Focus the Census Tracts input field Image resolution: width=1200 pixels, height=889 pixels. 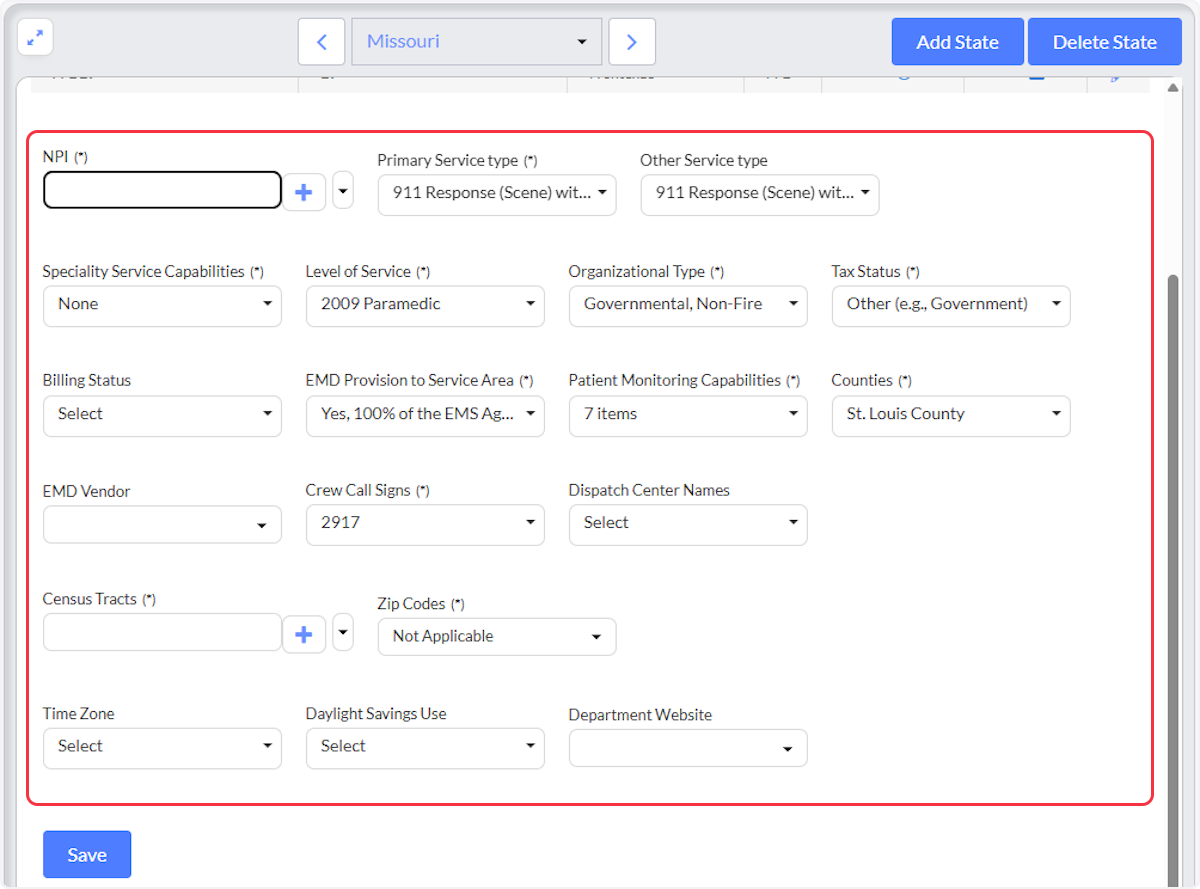(162, 632)
